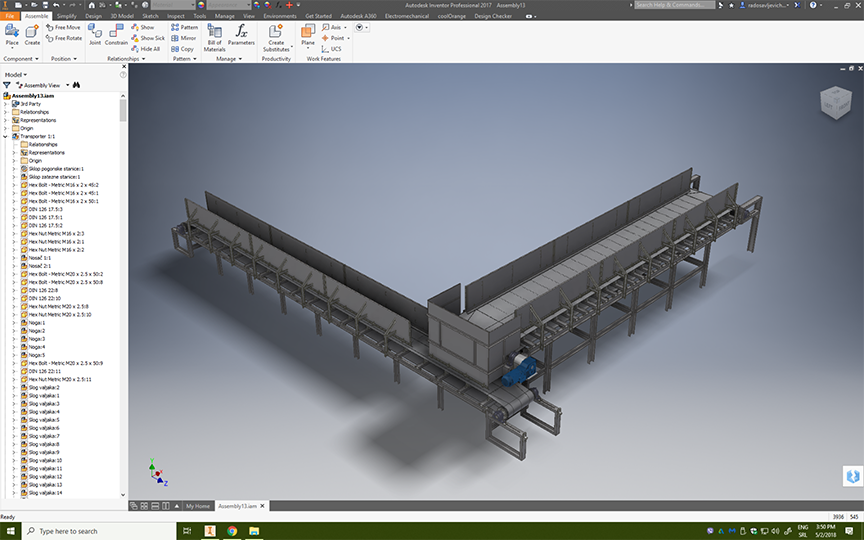864x540 pixels.
Task: Click the My Home document tab
Action: 197,506
